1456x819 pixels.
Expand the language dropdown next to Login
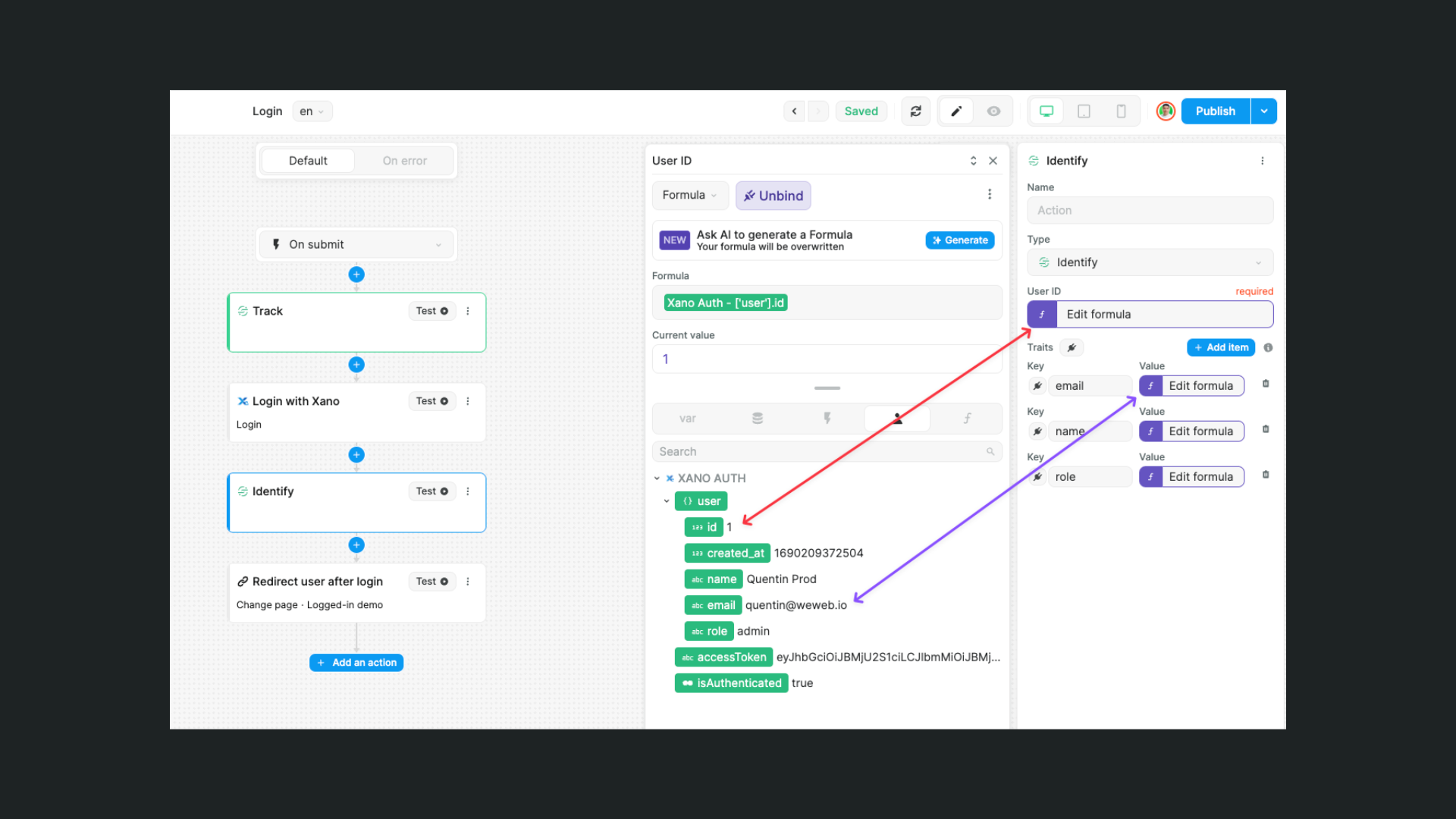(x=312, y=111)
